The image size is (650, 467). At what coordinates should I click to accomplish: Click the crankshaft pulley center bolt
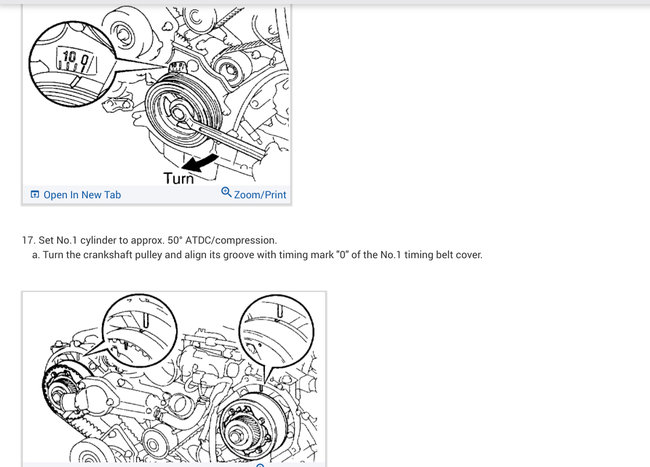point(178,113)
